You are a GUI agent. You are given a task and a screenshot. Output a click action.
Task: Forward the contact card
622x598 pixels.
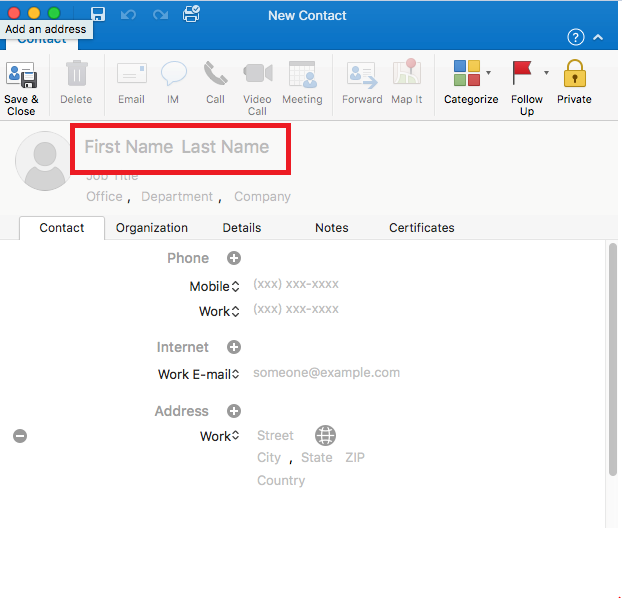tap(362, 75)
